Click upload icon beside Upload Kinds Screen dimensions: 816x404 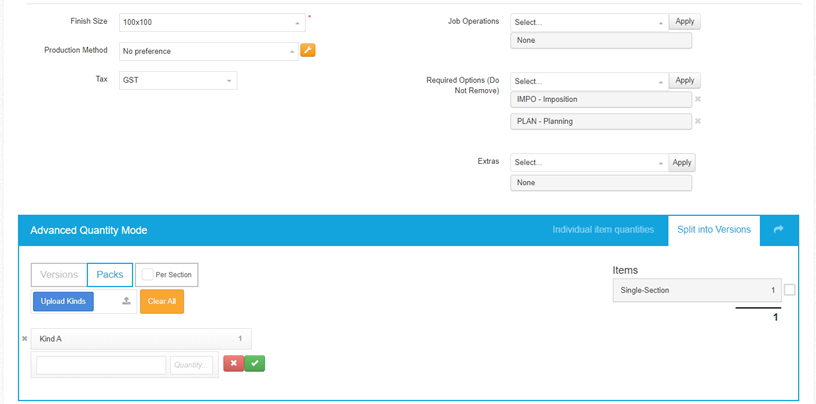[126, 301]
